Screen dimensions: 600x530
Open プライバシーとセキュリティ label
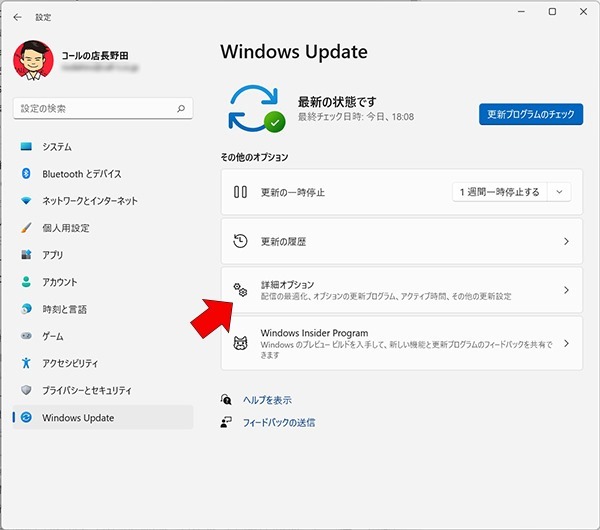coord(87,390)
